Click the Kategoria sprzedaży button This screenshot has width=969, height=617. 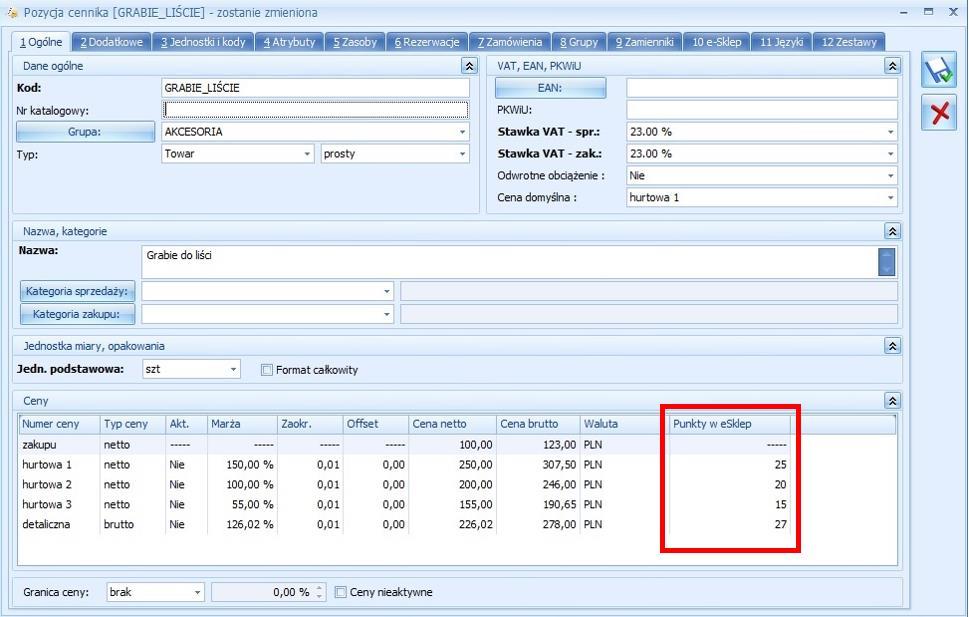click(x=77, y=291)
